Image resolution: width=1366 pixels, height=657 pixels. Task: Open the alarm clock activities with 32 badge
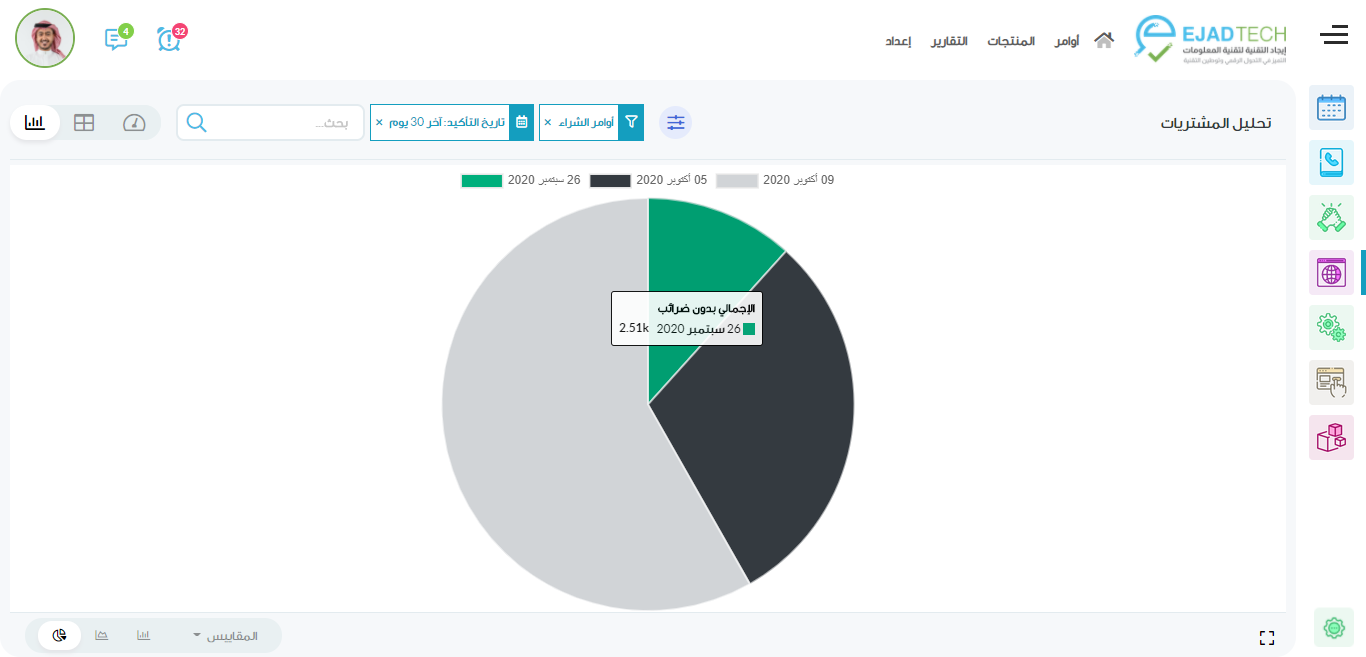pyautogui.click(x=170, y=39)
